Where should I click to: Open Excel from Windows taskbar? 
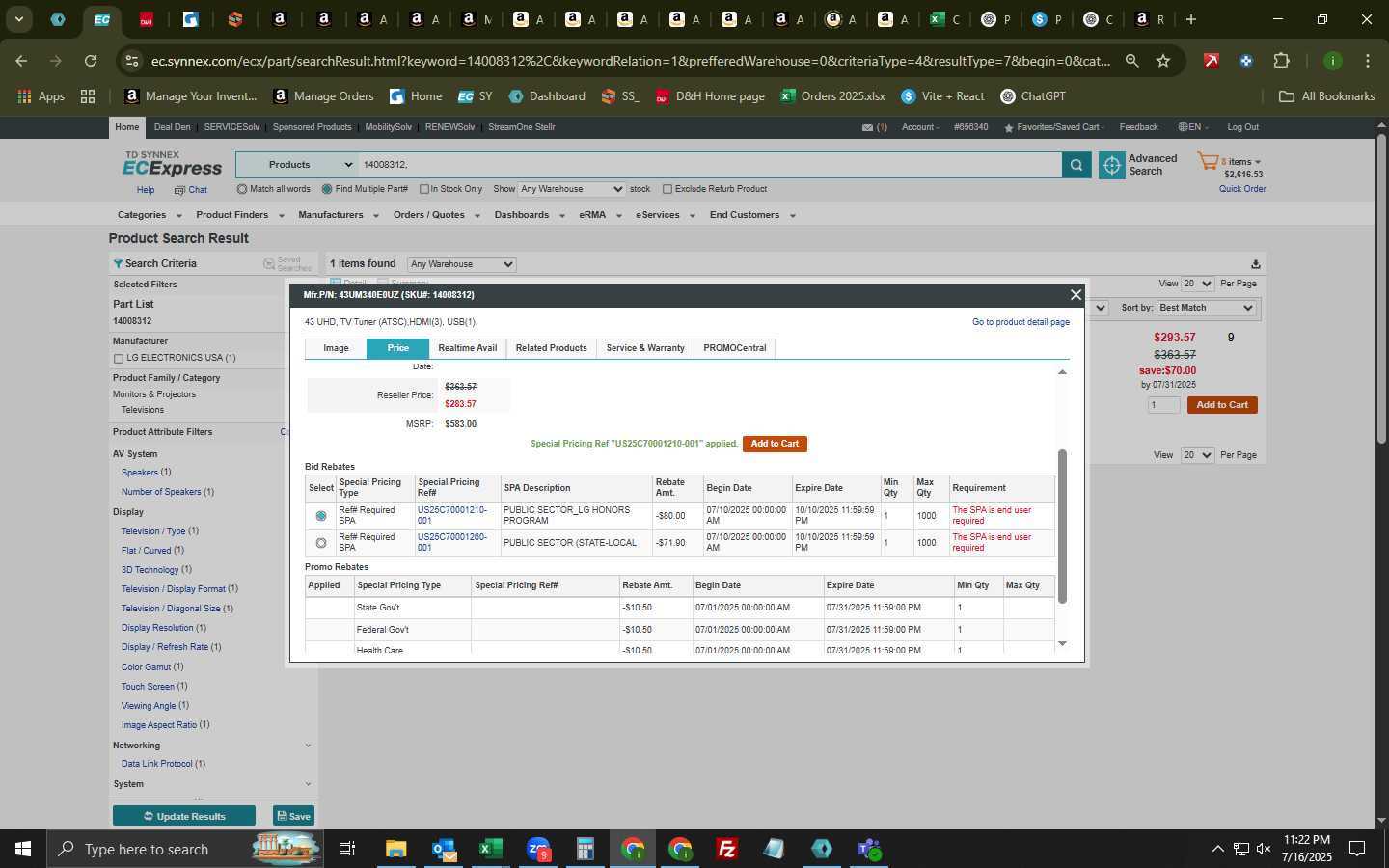click(x=491, y=849)
